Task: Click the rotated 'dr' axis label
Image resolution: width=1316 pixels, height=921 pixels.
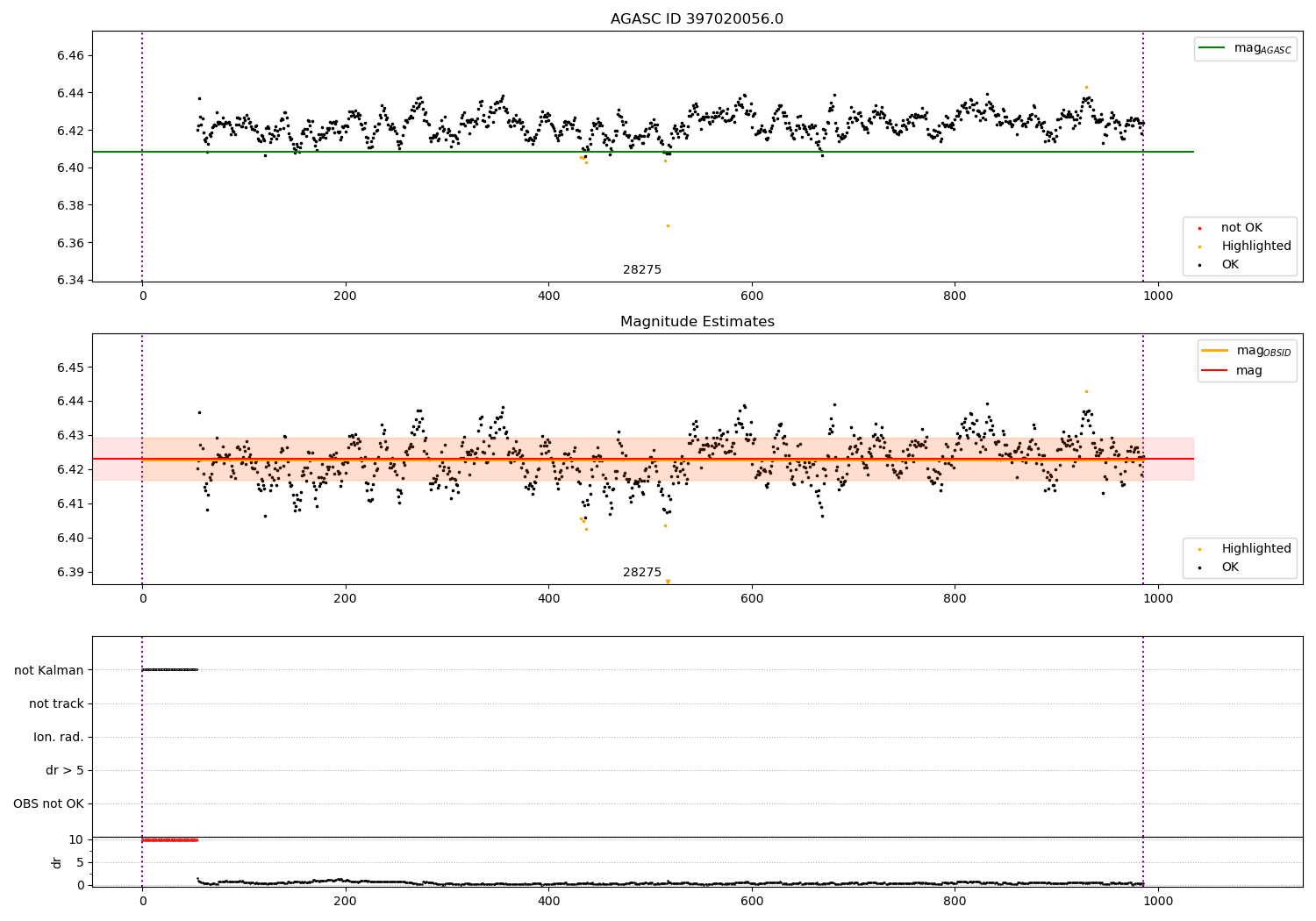Action: click(x=57, y=862)
